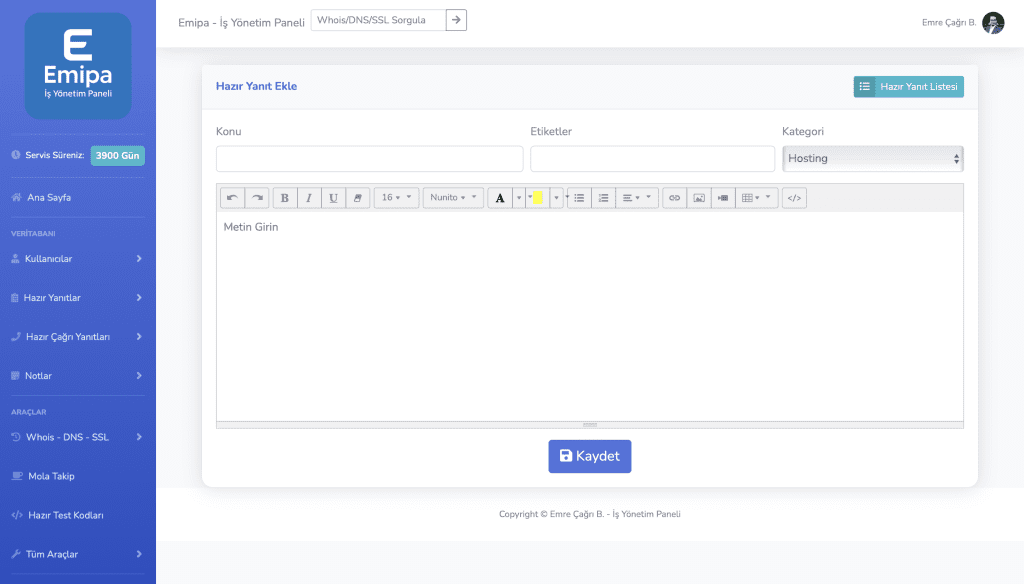
Task: Toggle underline formatting in the editor
Action: 333,198
